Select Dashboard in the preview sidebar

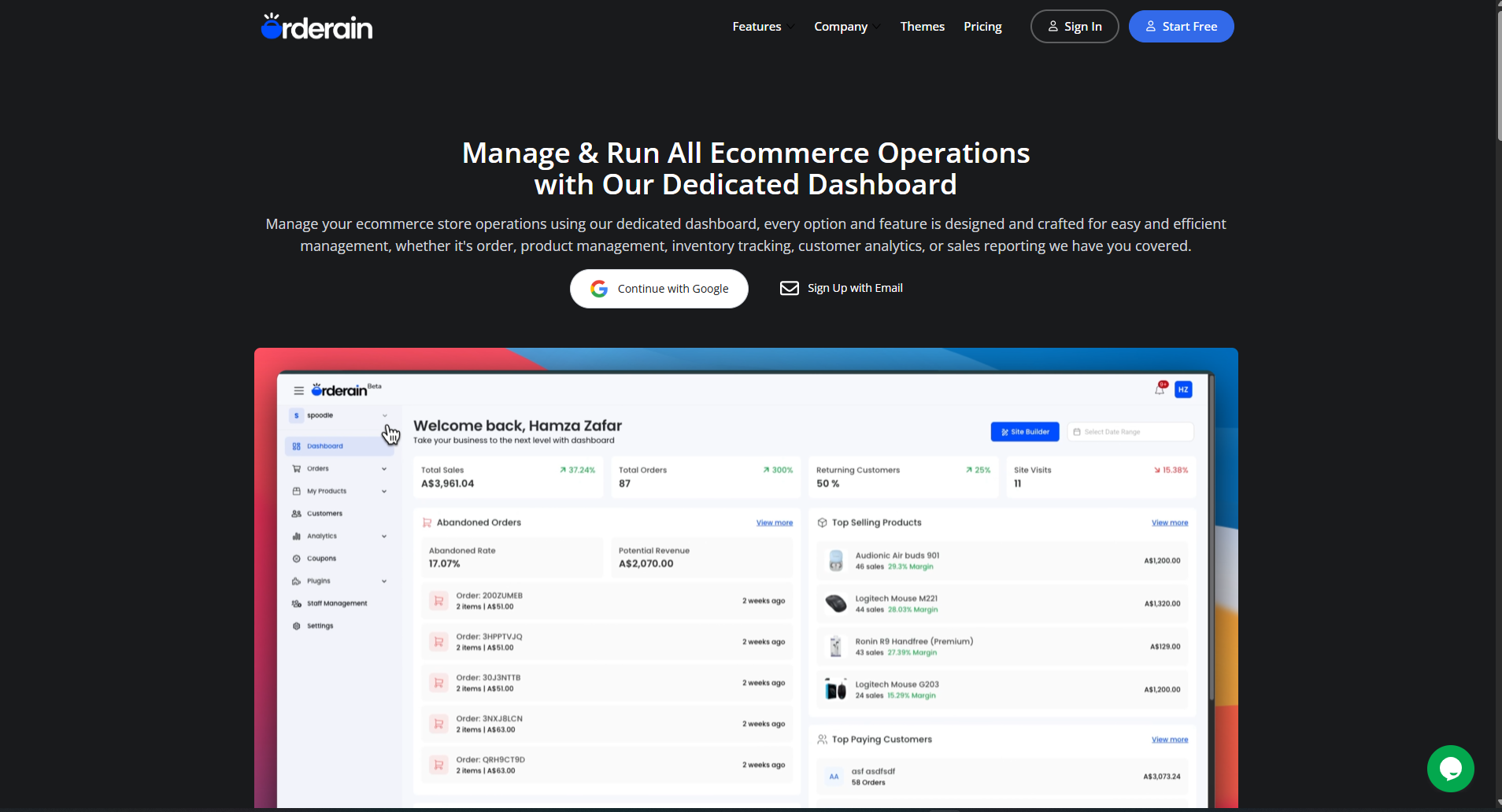point(339,446)
